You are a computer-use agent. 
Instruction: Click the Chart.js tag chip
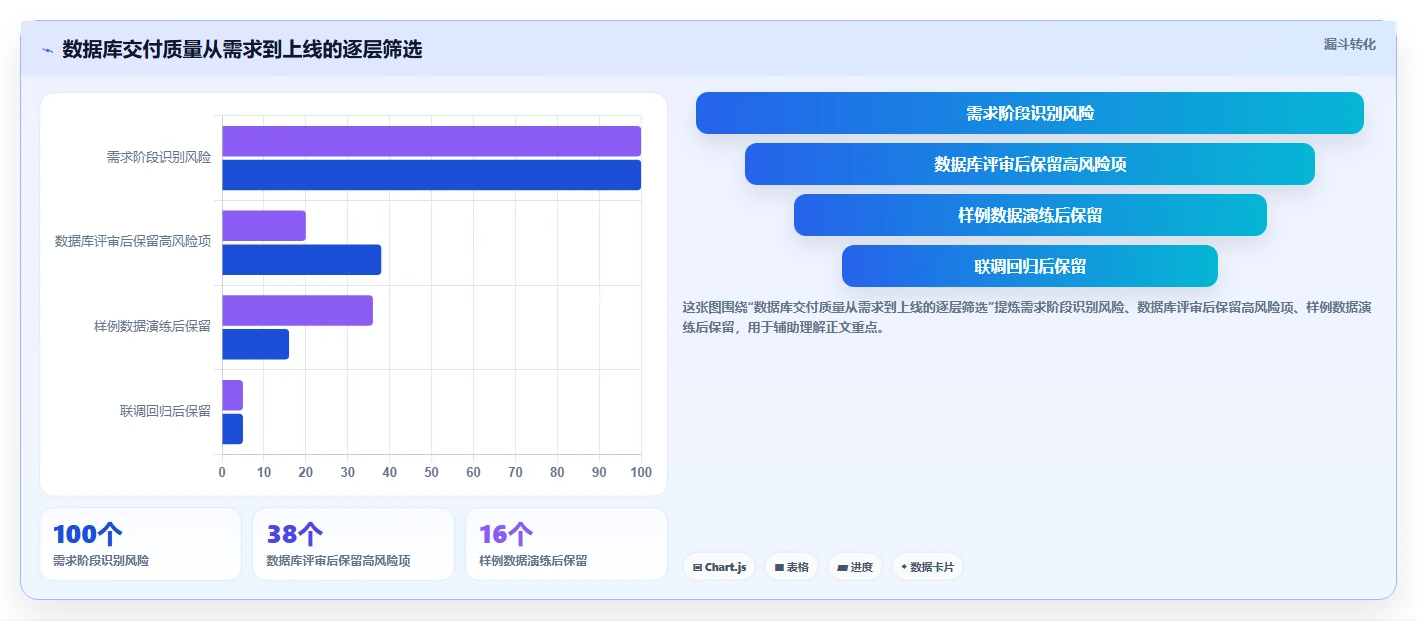point(719,567)
